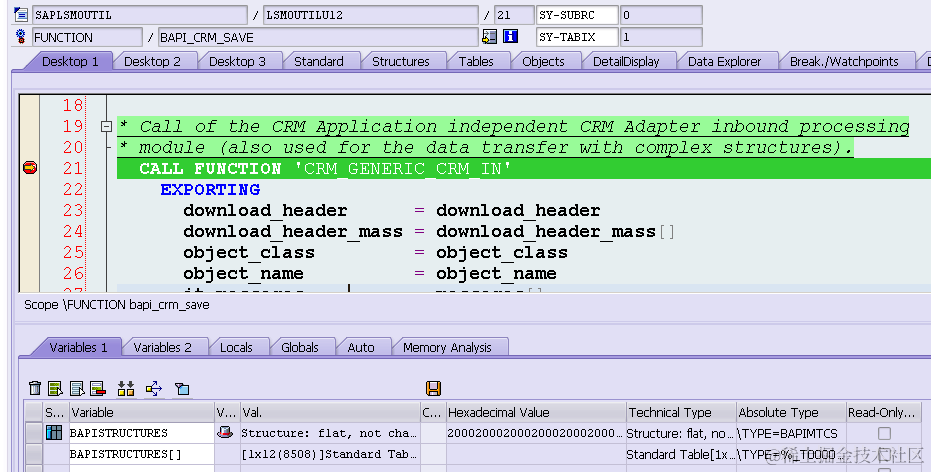Click the blue box with funnel icon
The width and height of the screenshot is (931, 472).
[x=182, y=389]
